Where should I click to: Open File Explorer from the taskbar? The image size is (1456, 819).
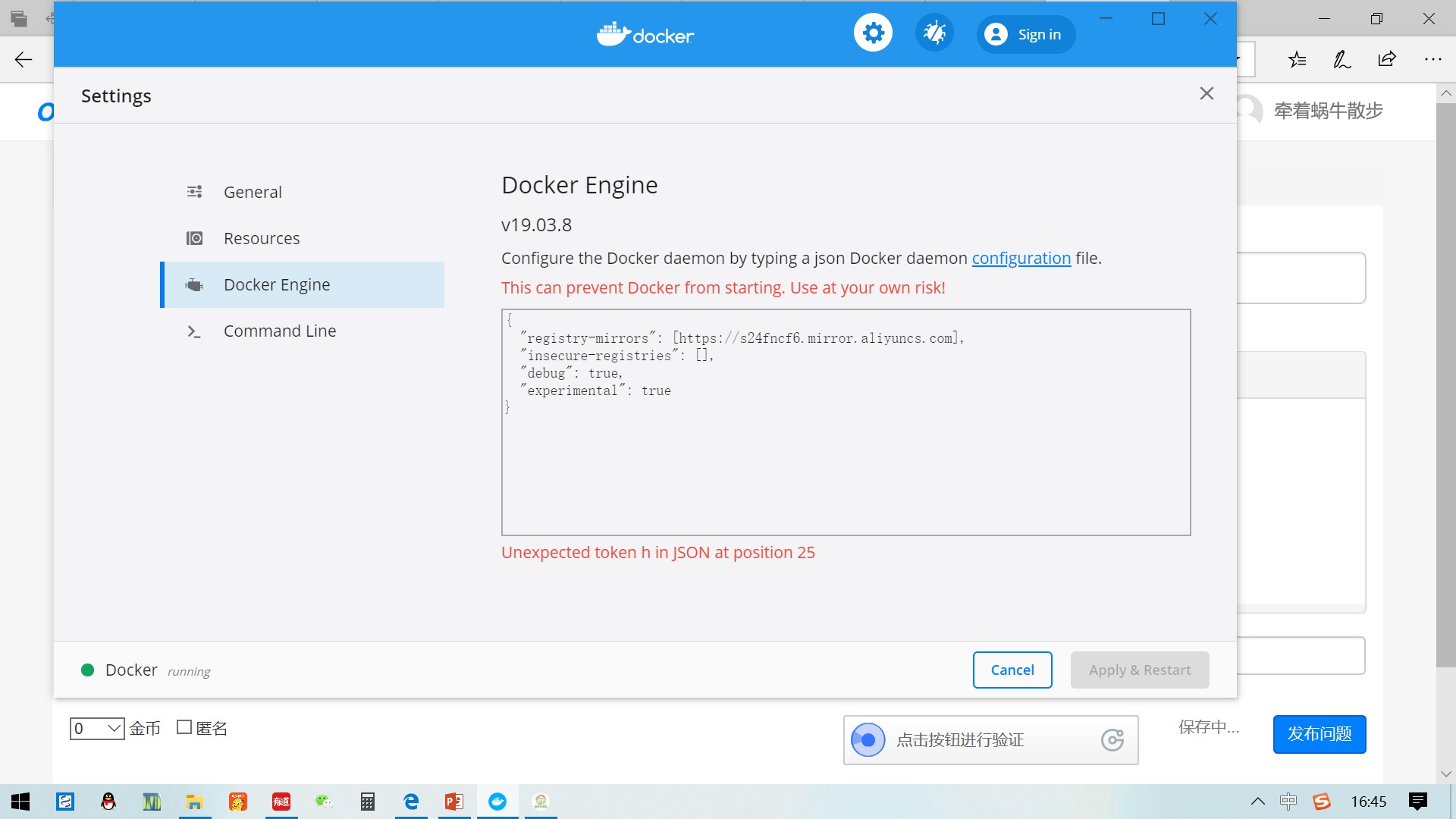pos(195,802)
